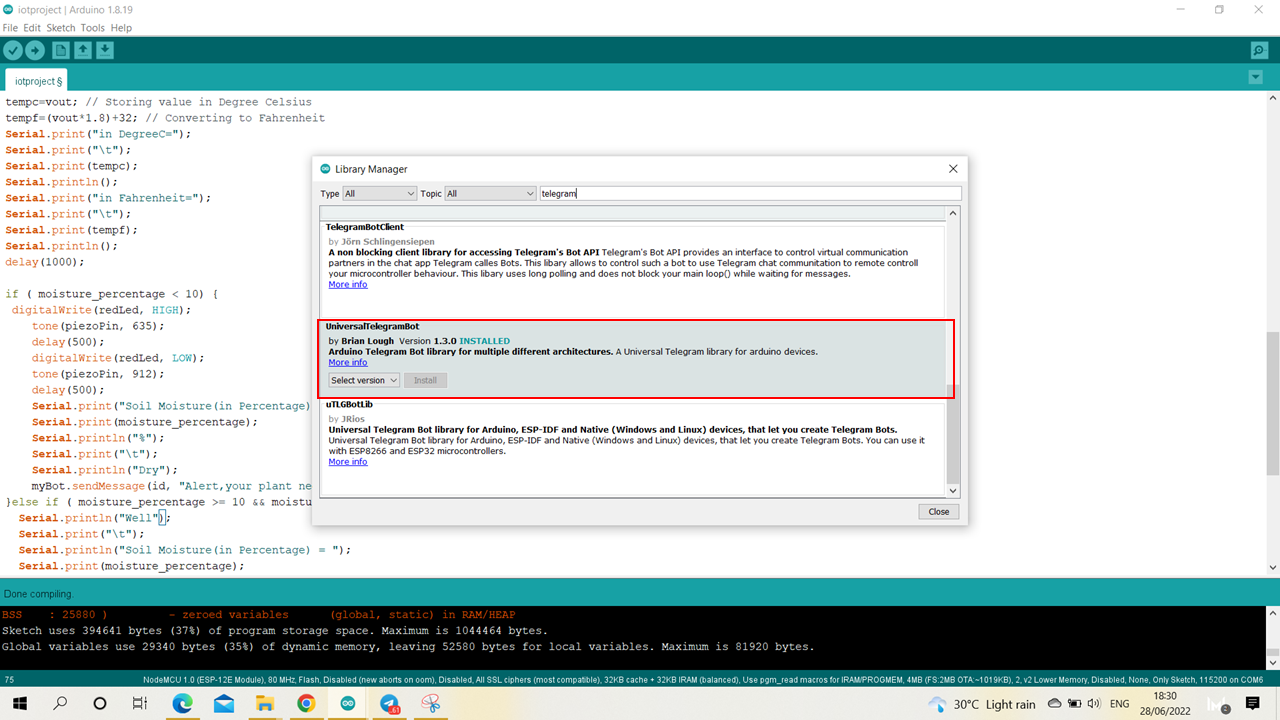Click the library list scroll down arrow
The image size is (1280, 720).
pos(953,491)
